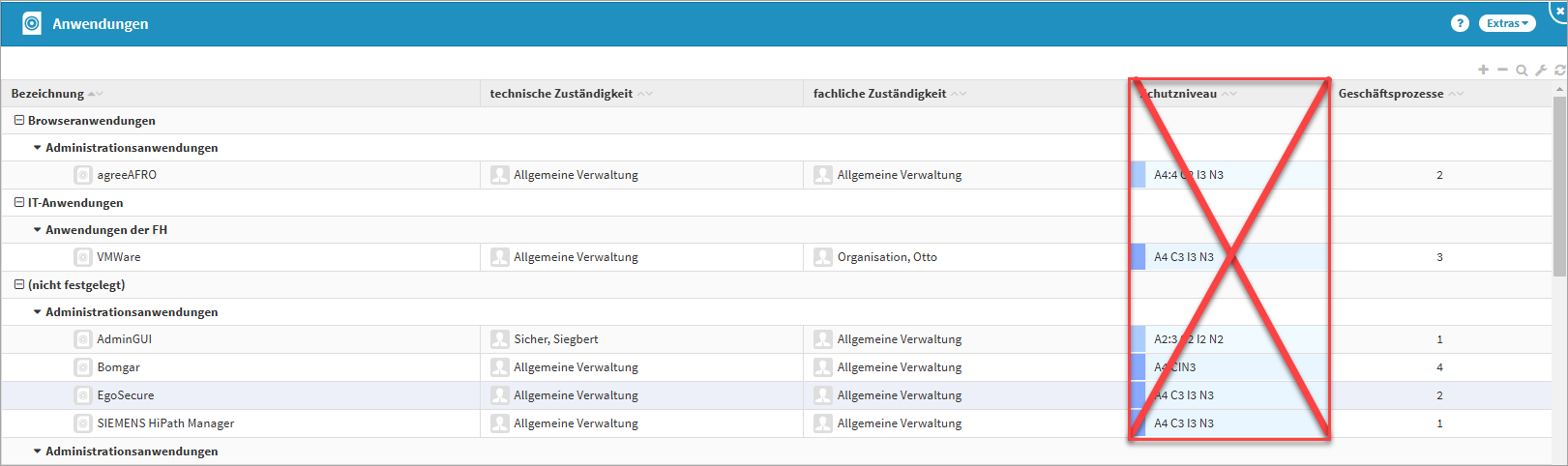Sort by Geschäftsprozesse column header

pos(1390,94)
